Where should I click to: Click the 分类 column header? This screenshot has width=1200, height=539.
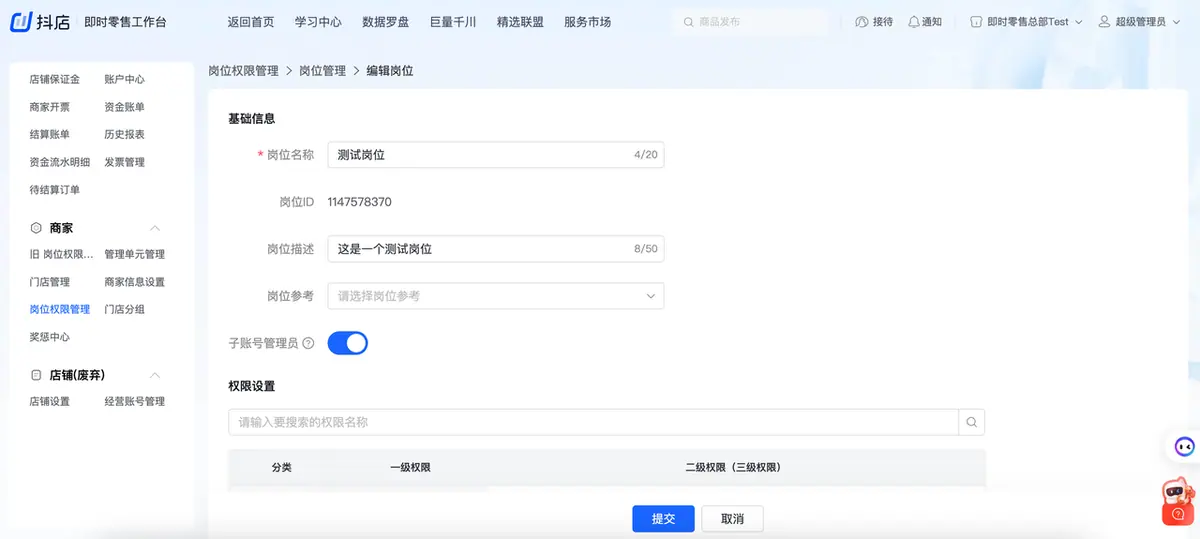tap(282, 467)
